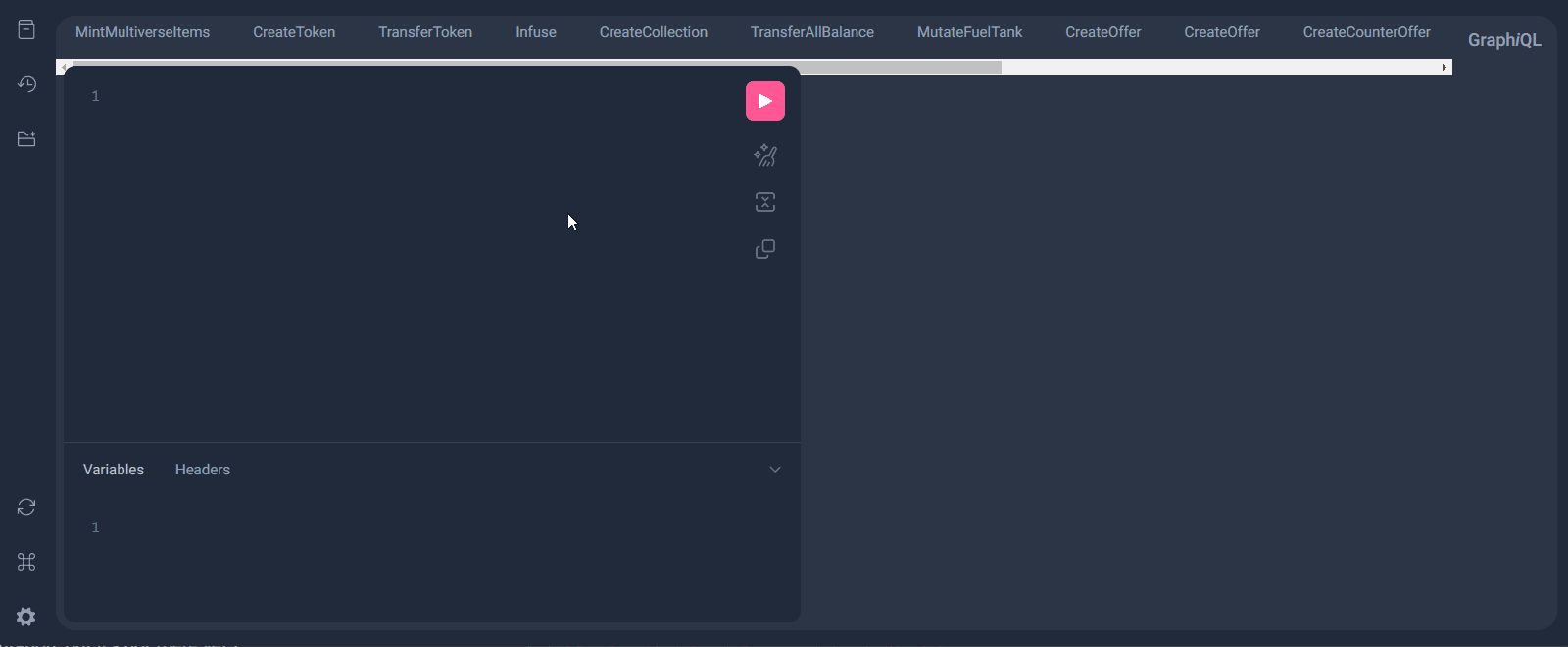Open the CreateCollection tab
This screenshot has height=647, width=1568.
[654, 32]
